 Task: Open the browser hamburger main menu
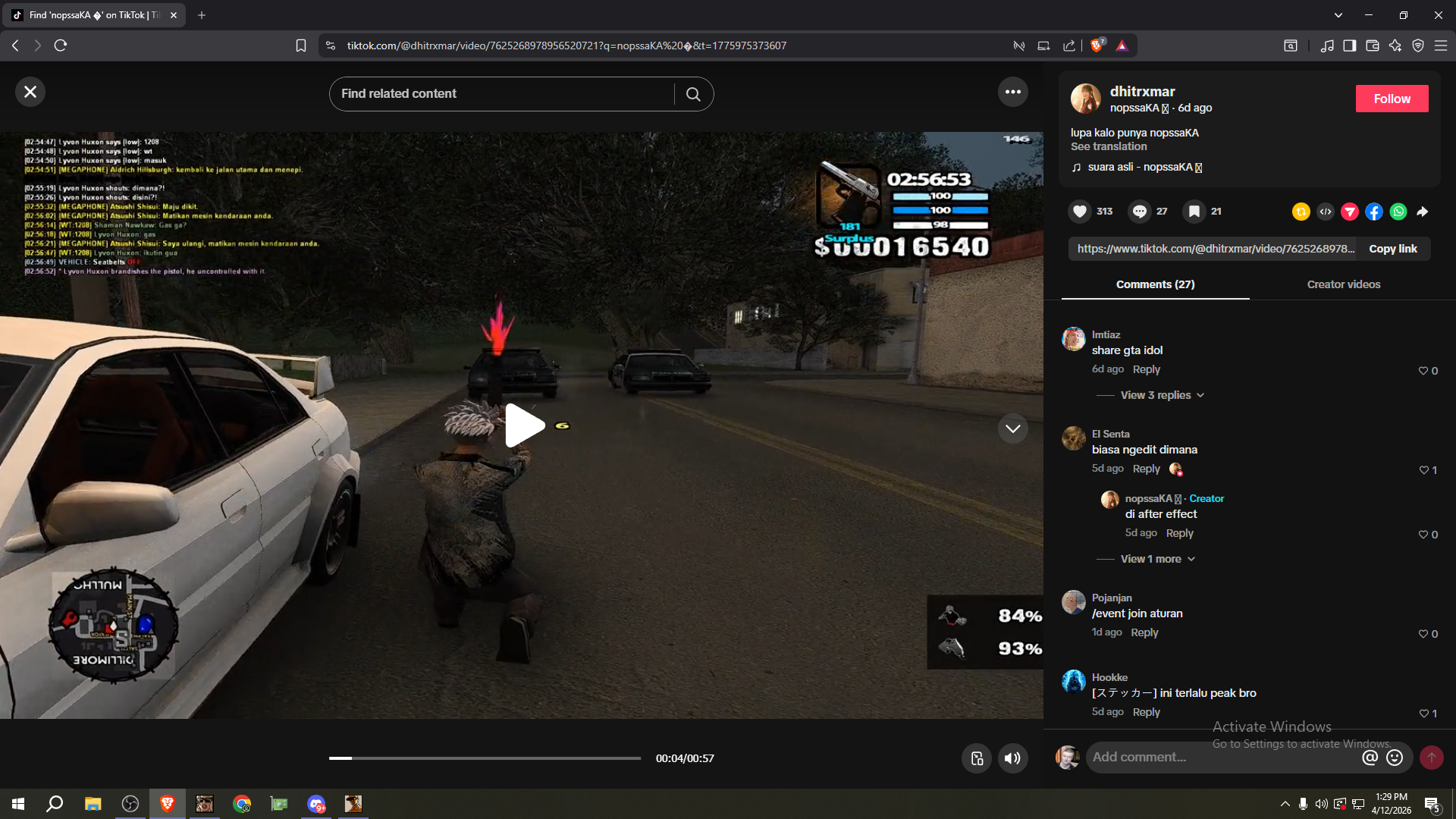click(1441, 45)
